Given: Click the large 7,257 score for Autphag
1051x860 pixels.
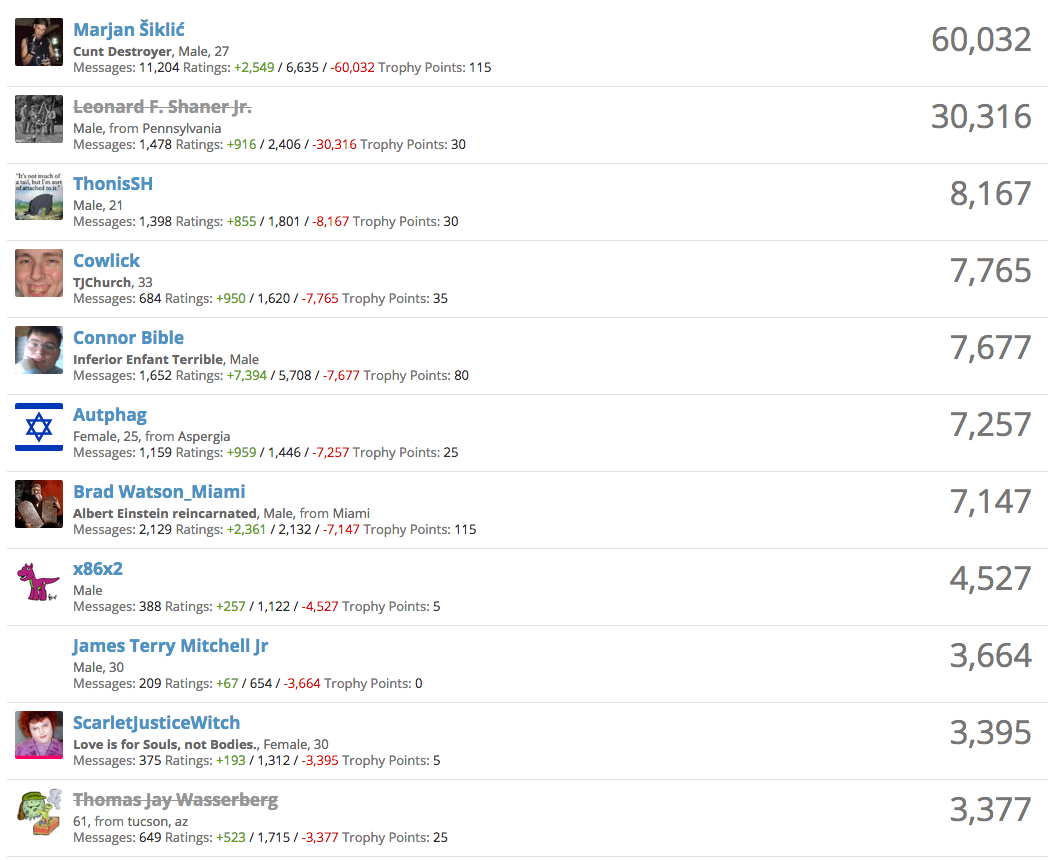Looking at the screenshot, I should point(991,426).
